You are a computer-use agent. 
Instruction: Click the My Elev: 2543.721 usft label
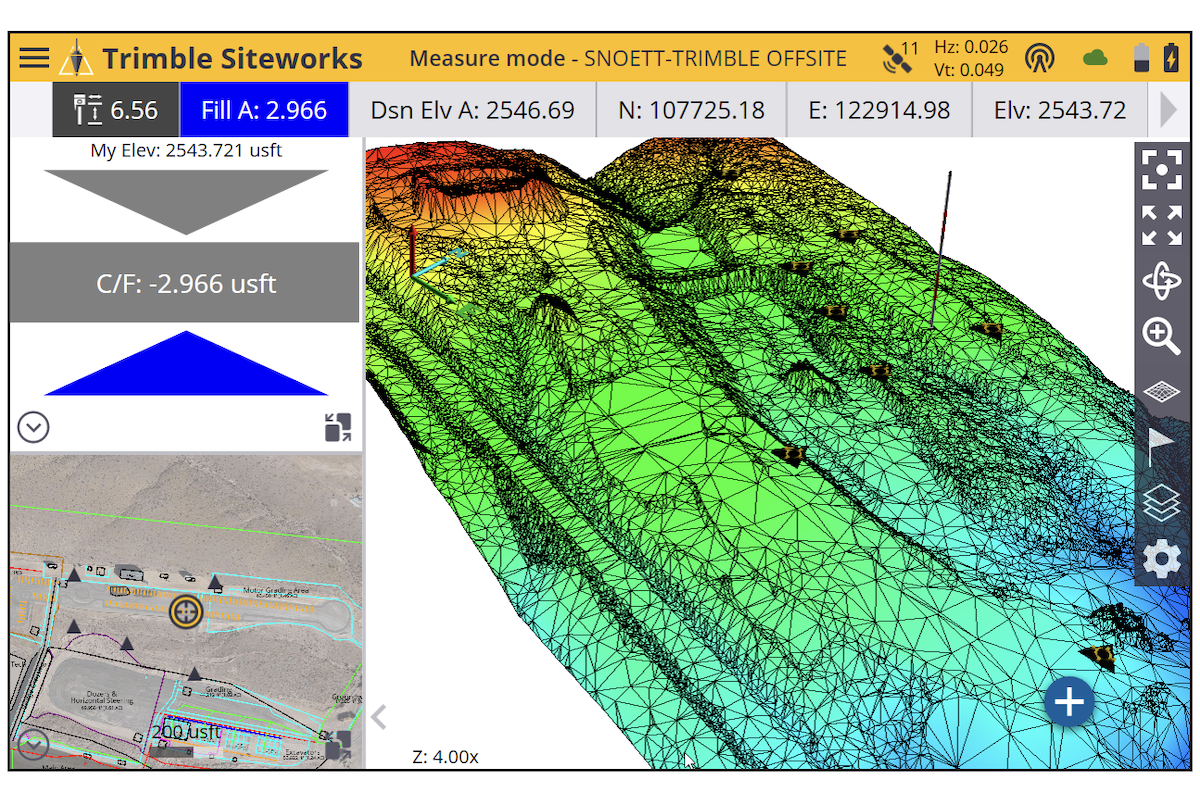(186, 150)
